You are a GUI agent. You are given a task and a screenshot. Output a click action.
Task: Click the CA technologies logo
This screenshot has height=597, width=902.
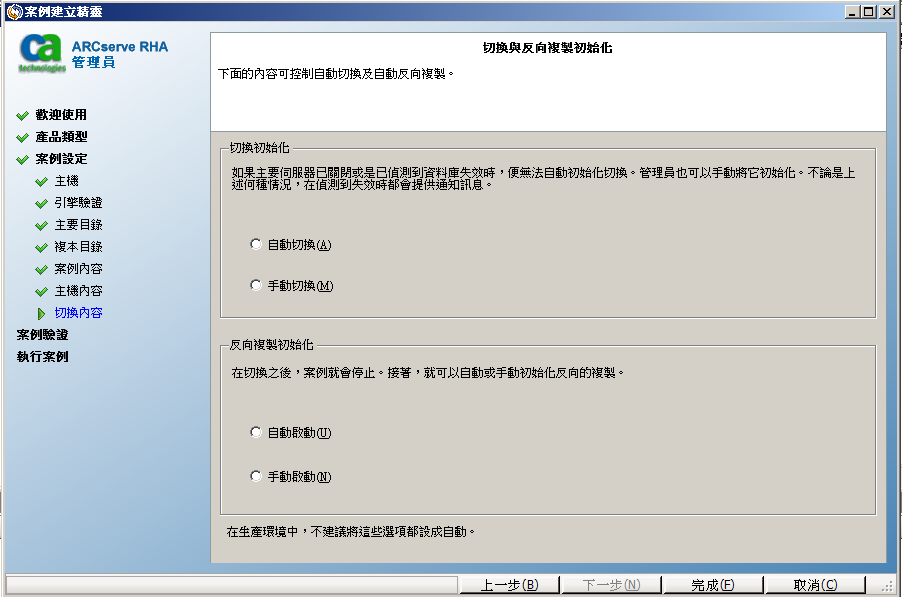click(x=41, y=53)
